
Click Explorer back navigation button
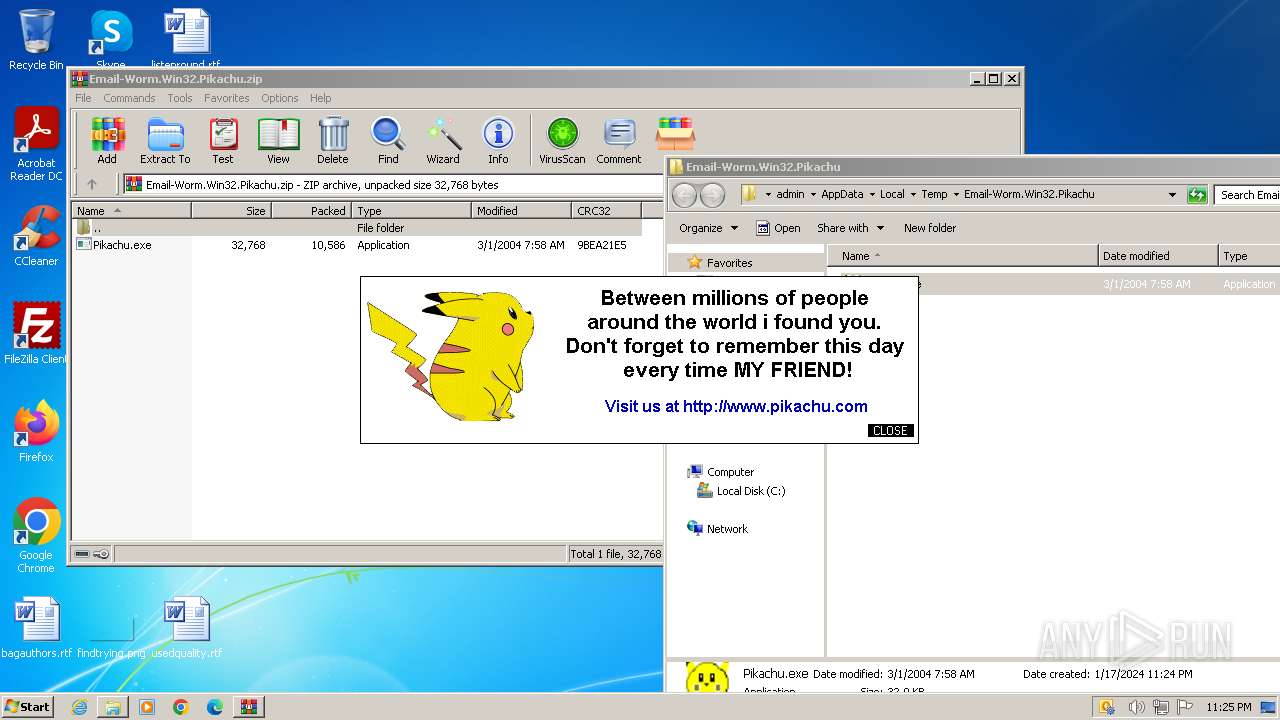(x=684, y=195)
